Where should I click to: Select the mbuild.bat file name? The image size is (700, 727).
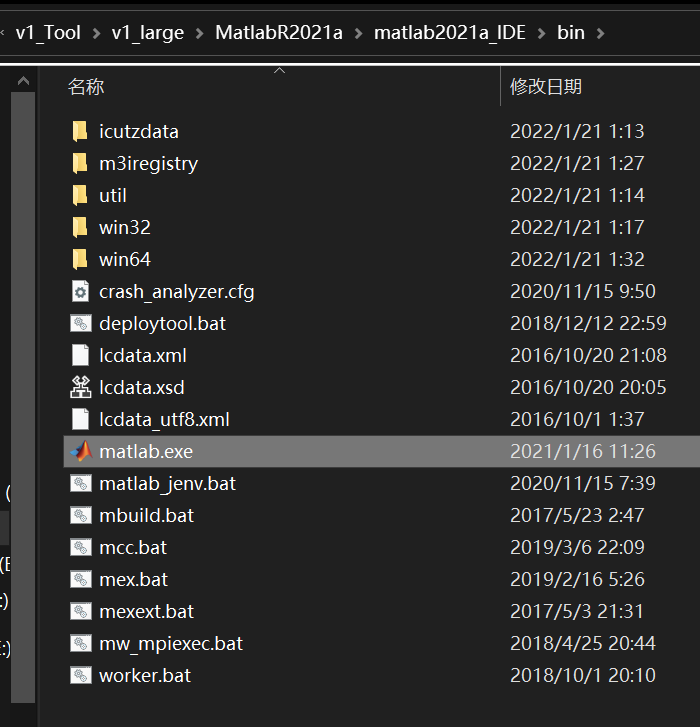[146, 516]
